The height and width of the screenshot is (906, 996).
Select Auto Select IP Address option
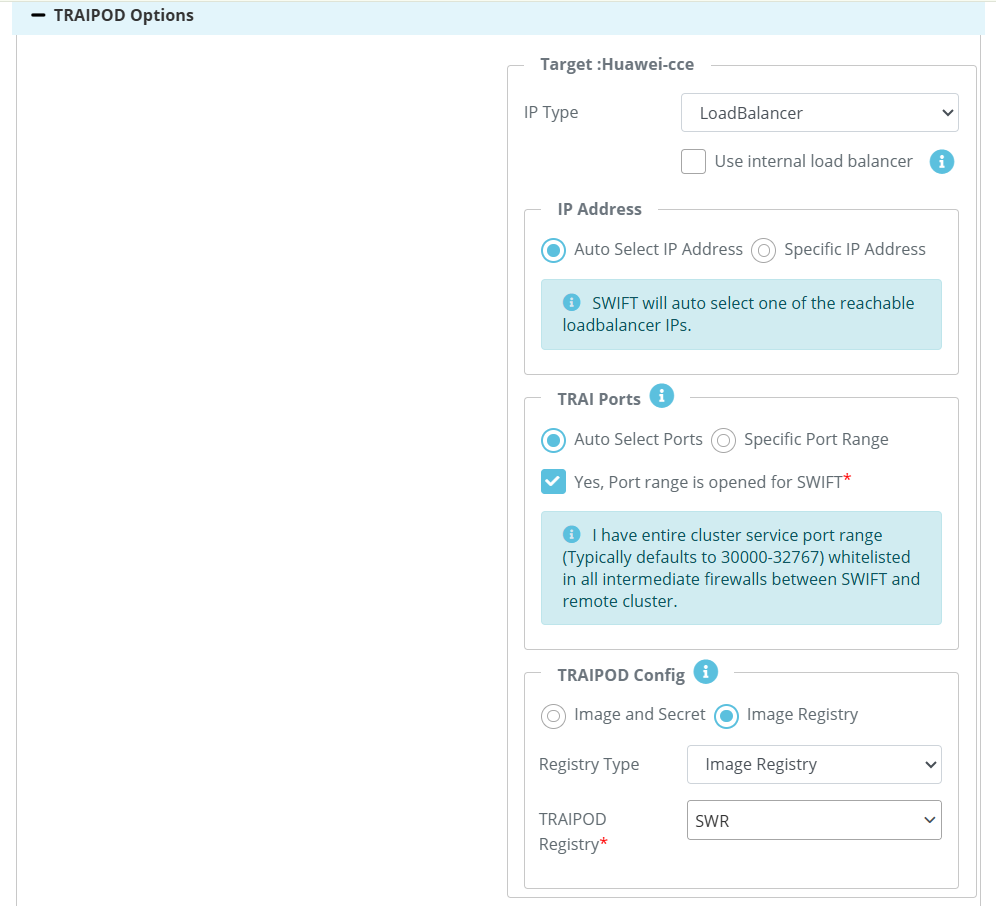pyautogui.click(x=553, y=250)
